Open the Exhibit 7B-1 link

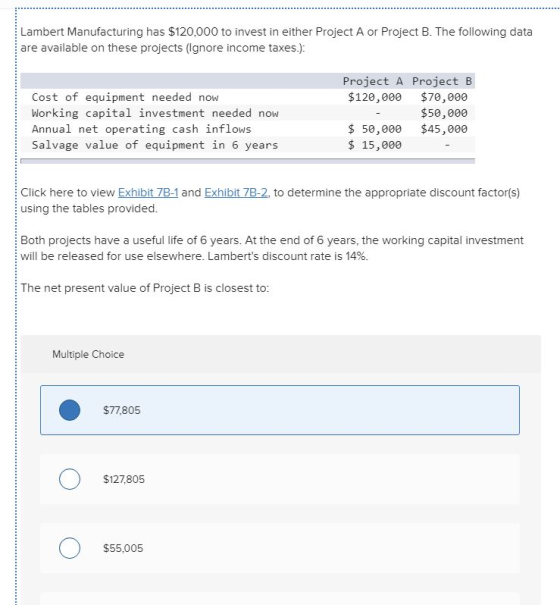click(x=148, y=192)
